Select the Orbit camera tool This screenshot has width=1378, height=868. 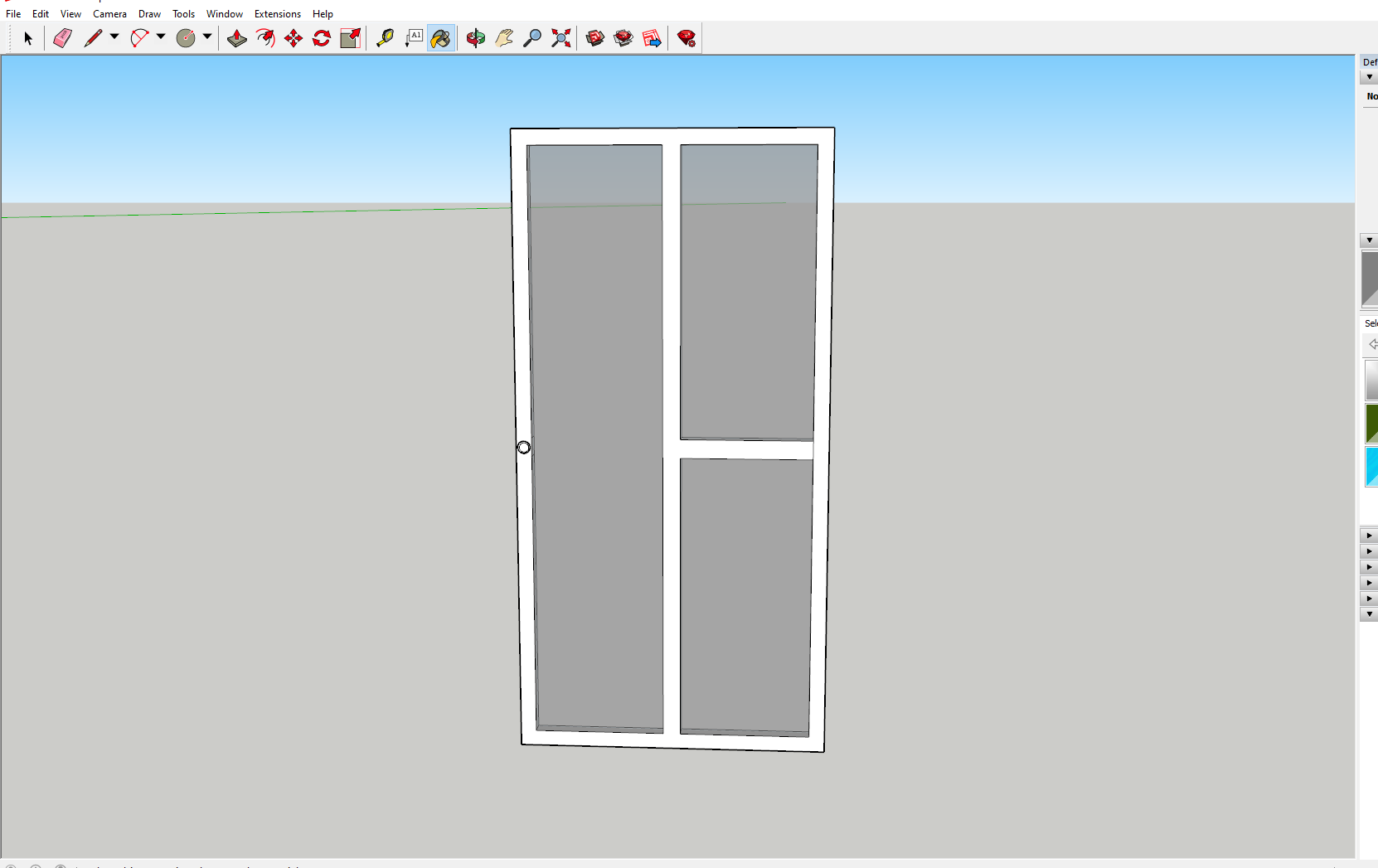pyautogui.click(x=475, y=38)
